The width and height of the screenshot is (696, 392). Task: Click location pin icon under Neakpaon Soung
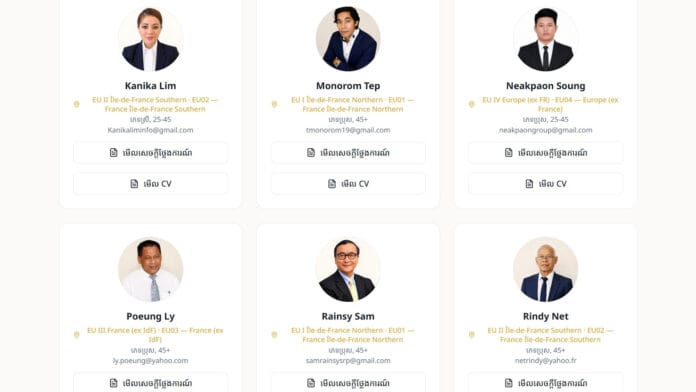[472, 104]
